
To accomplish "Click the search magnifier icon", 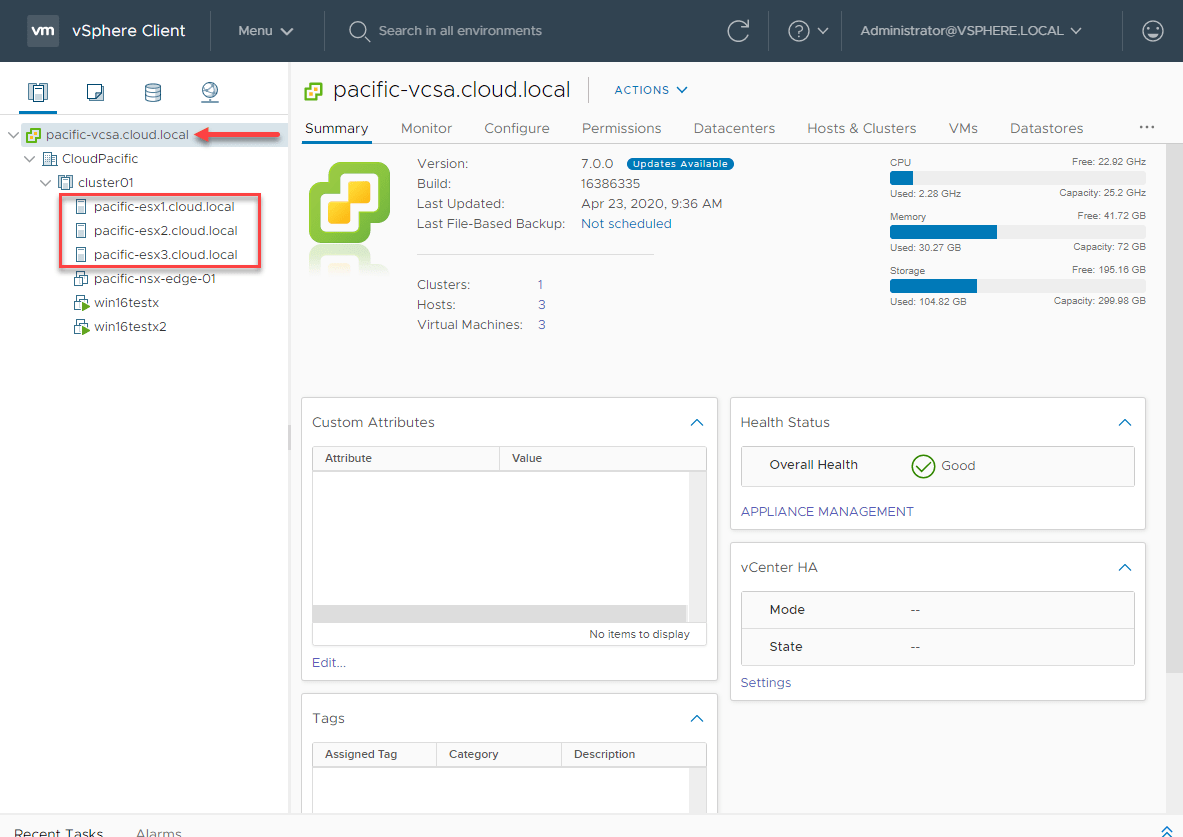I will point(358,31).
